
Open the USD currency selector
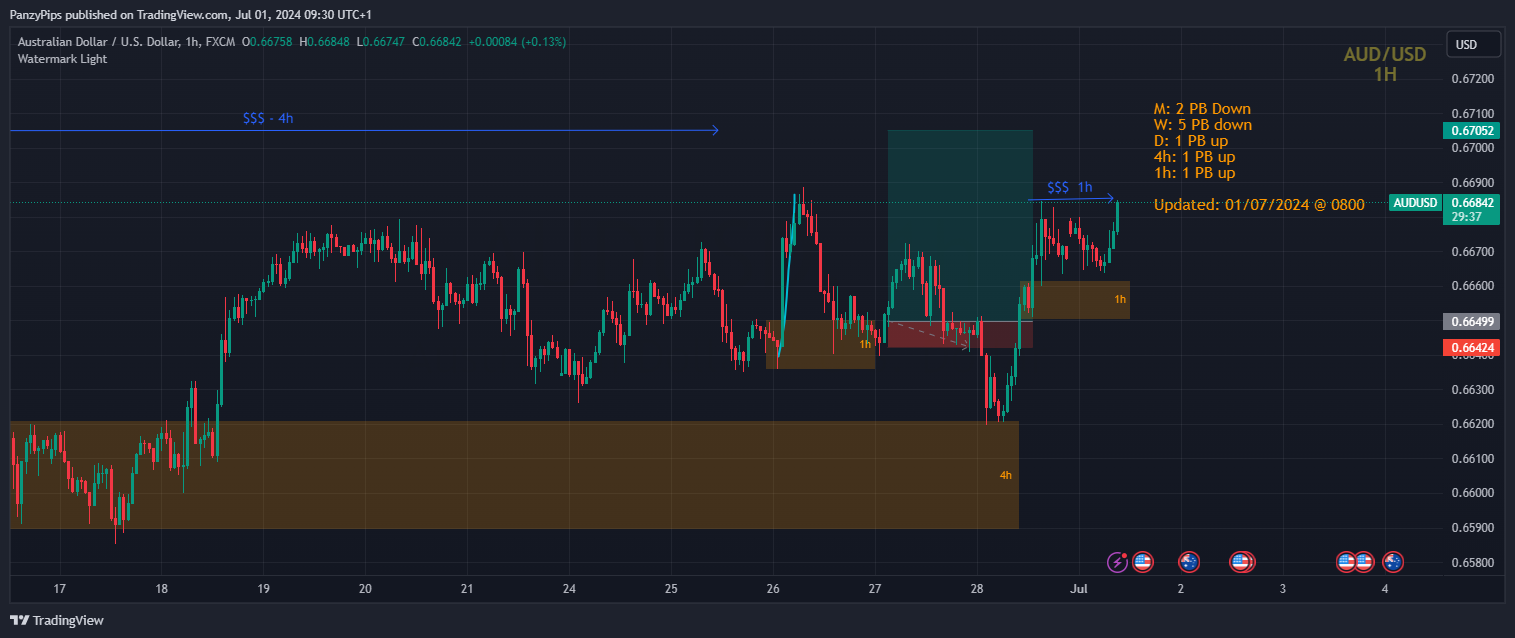click(1474, 44)
